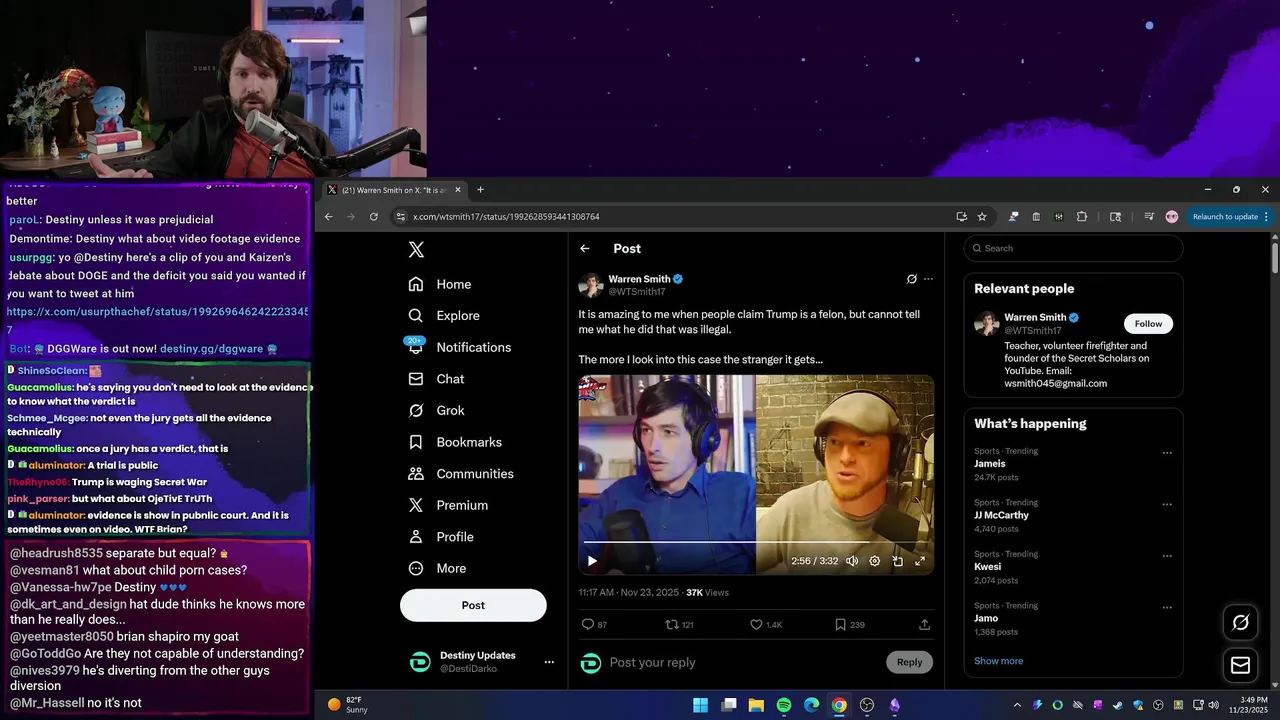
Task: Open More options in X sidebar
Action: pyautogui.click(x=437, y=568)
